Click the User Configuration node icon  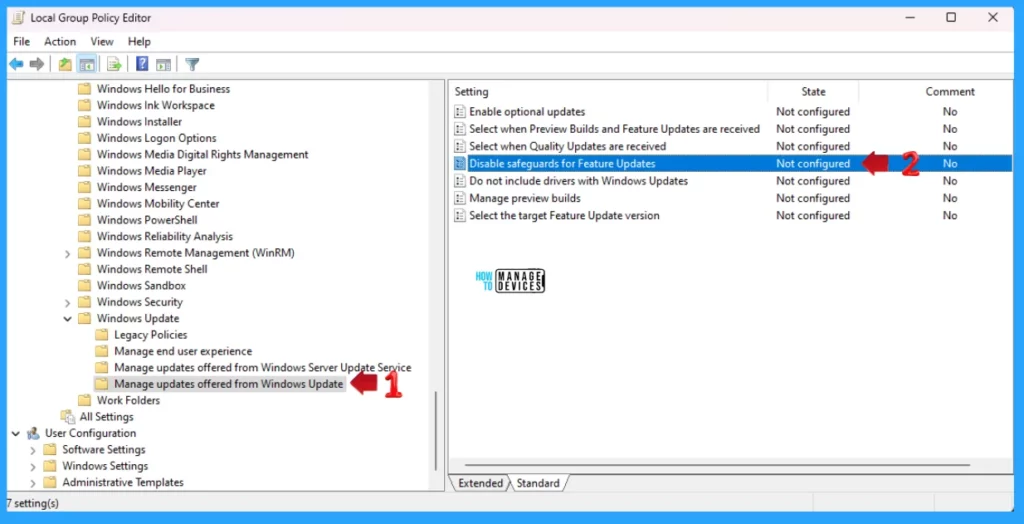[33, 433]
